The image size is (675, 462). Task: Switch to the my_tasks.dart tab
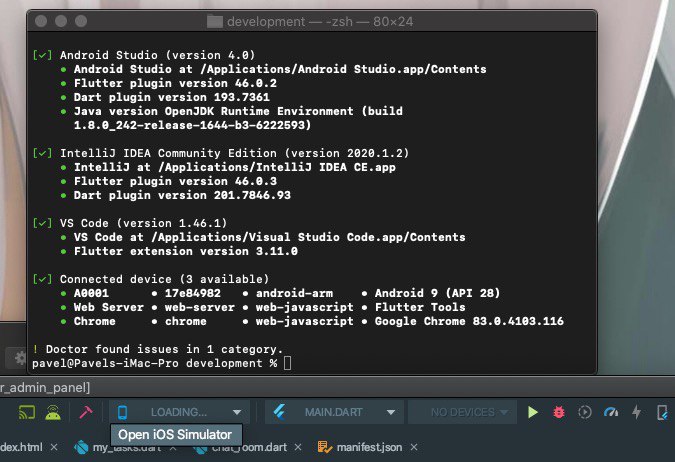click(127, 447)
